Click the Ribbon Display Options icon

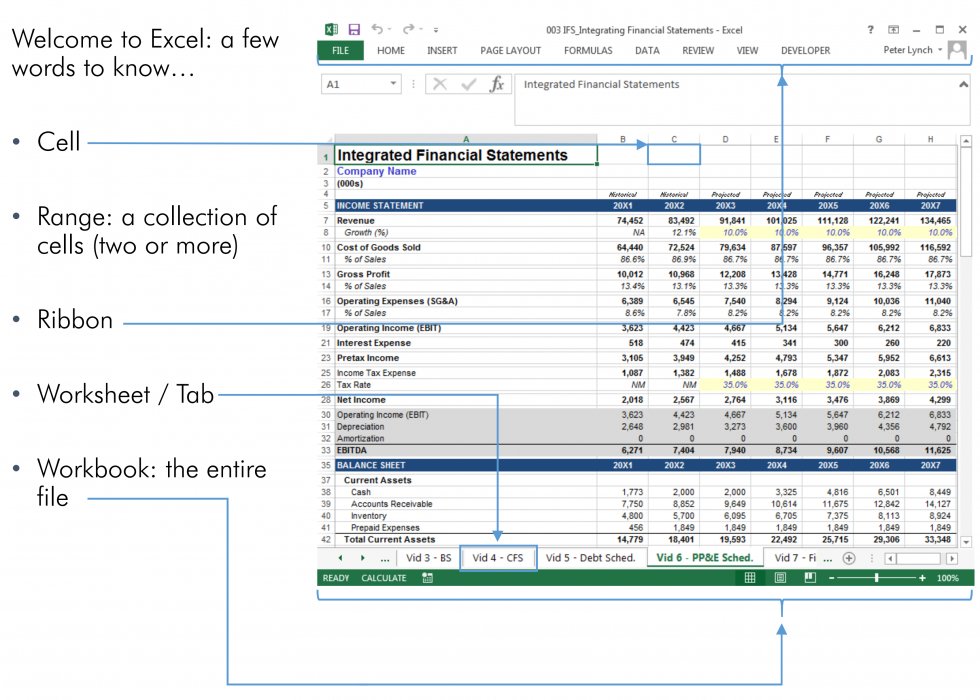coord(893,30)
